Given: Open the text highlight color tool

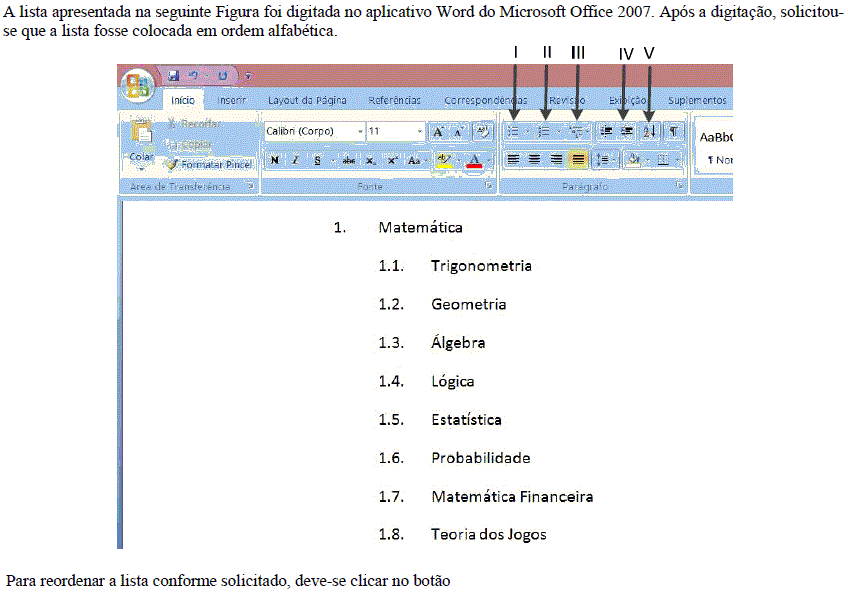Looking at the screenshot, I should [x=443, y=160].
